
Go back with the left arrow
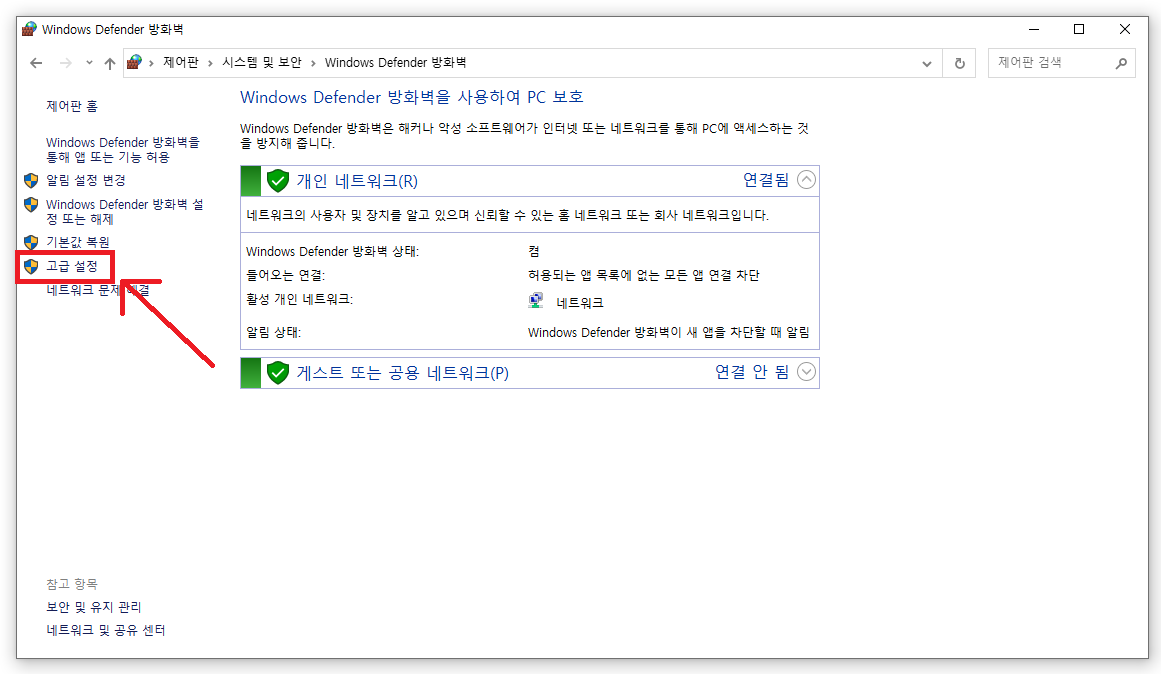(36, 63)
